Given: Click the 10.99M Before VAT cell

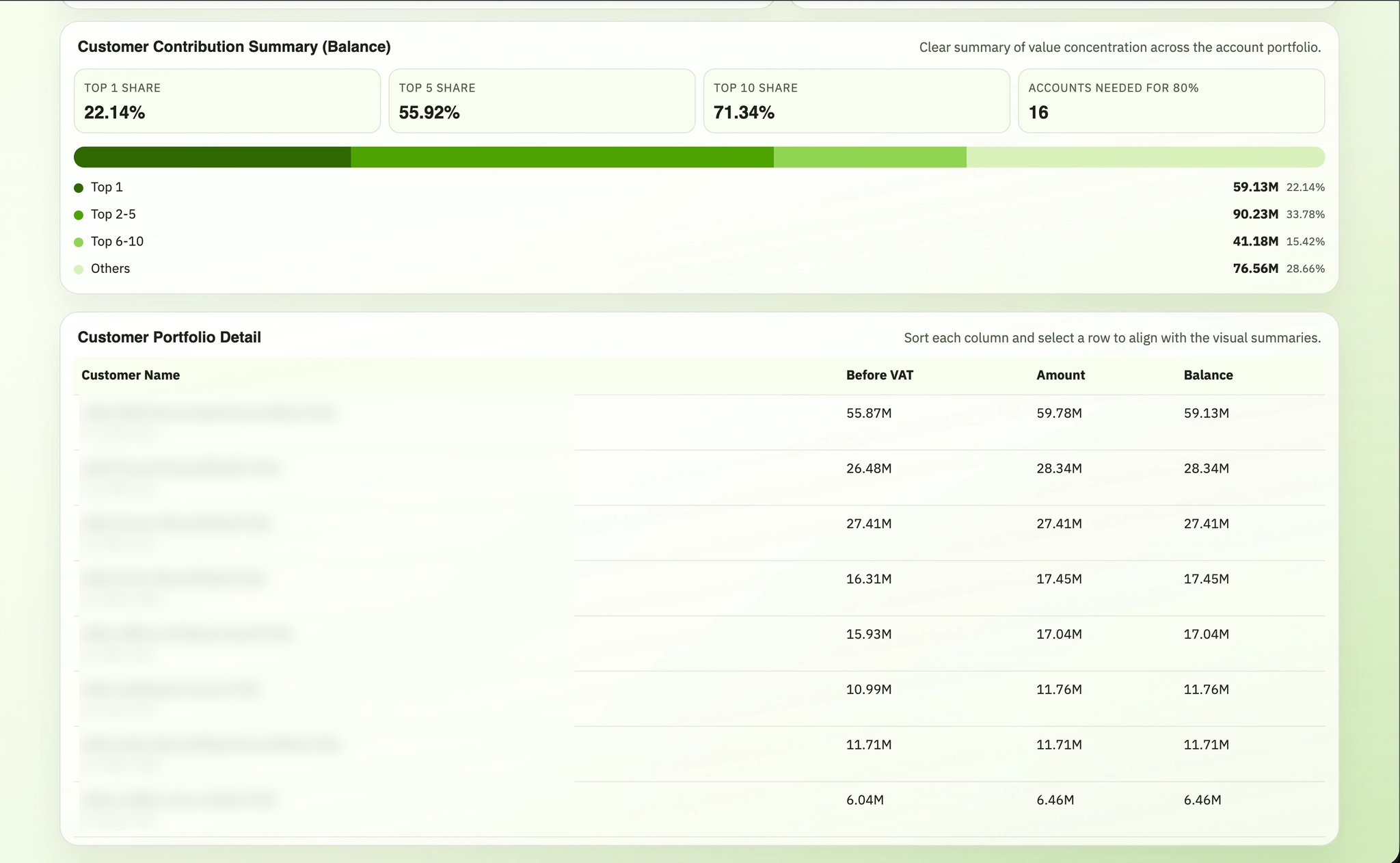Looking at the screenshot, I should tap(869, 690).
